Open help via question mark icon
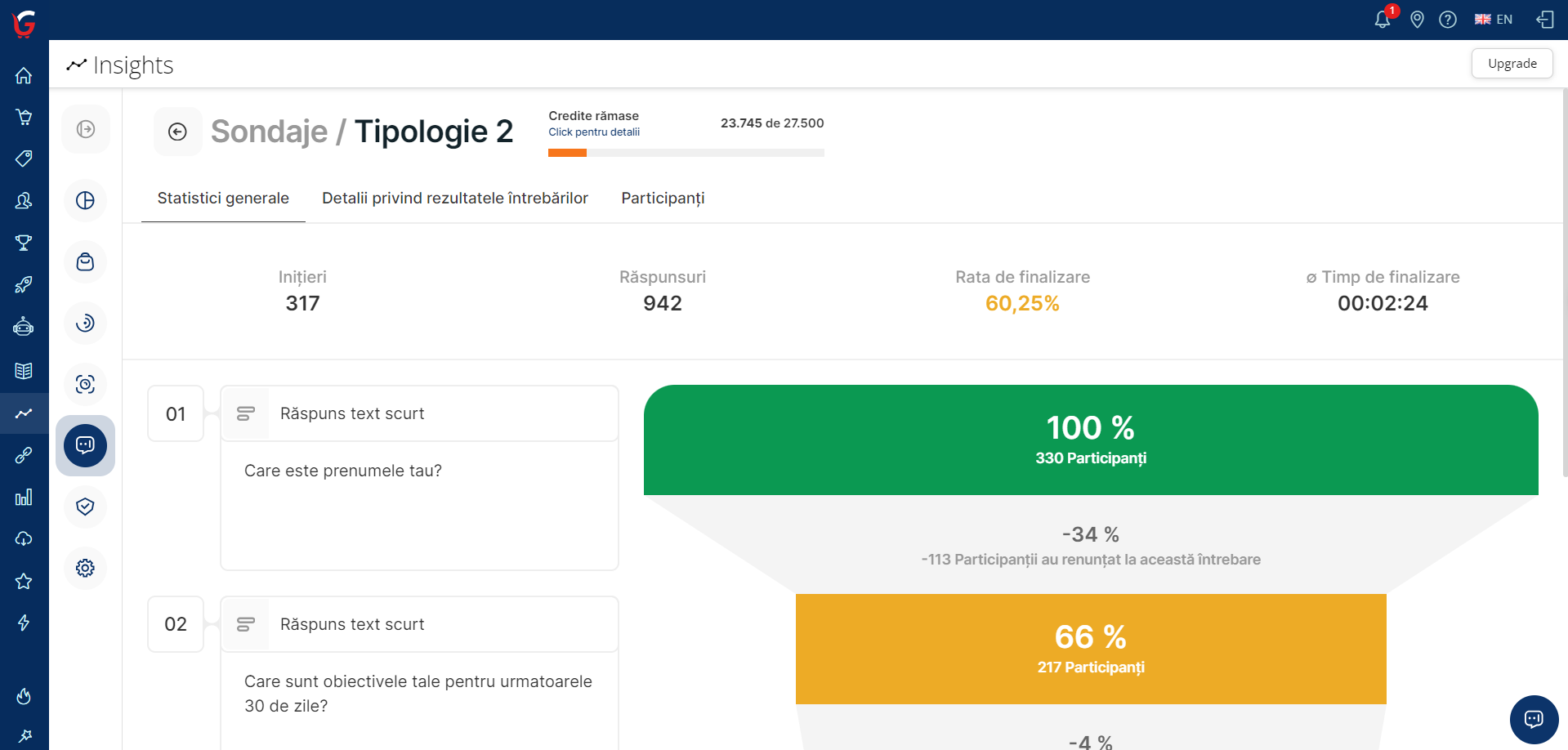Viewport: 1568px width, 750px height. coord(1447,20)
